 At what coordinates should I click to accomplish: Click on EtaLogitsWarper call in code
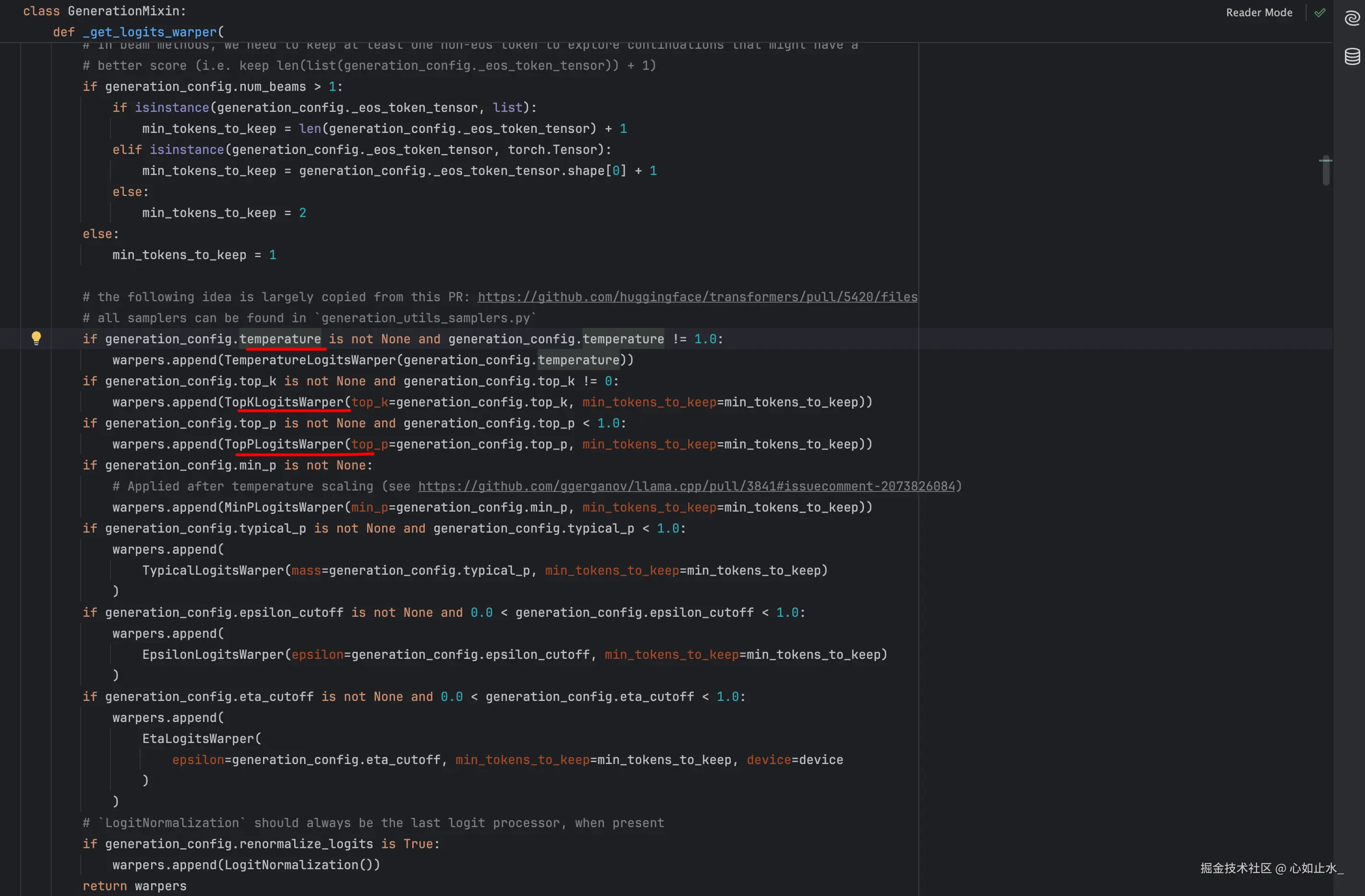pyautogui.click(x=198, y=738)
